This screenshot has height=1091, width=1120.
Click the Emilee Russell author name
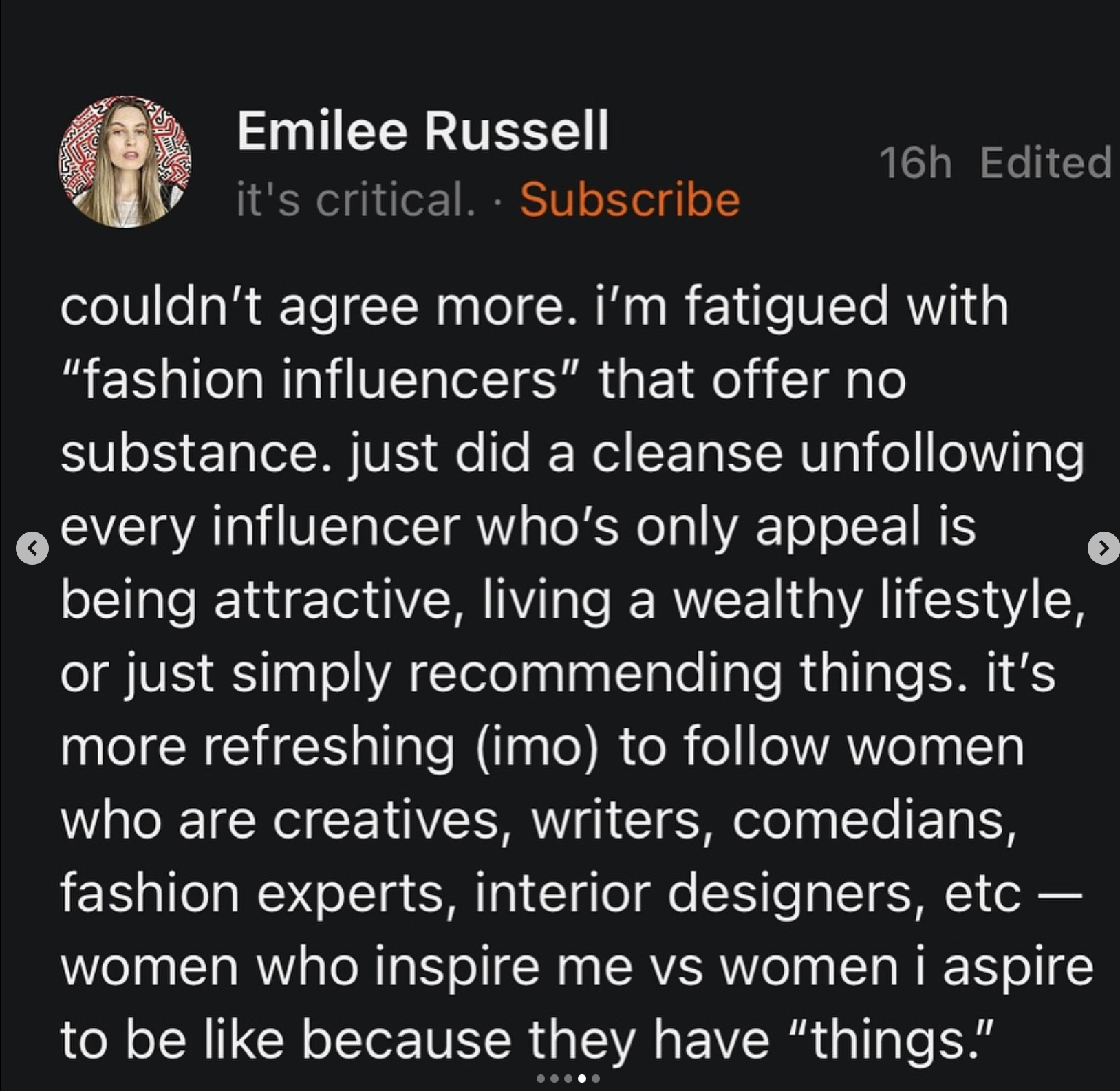(x=422, y=131)
